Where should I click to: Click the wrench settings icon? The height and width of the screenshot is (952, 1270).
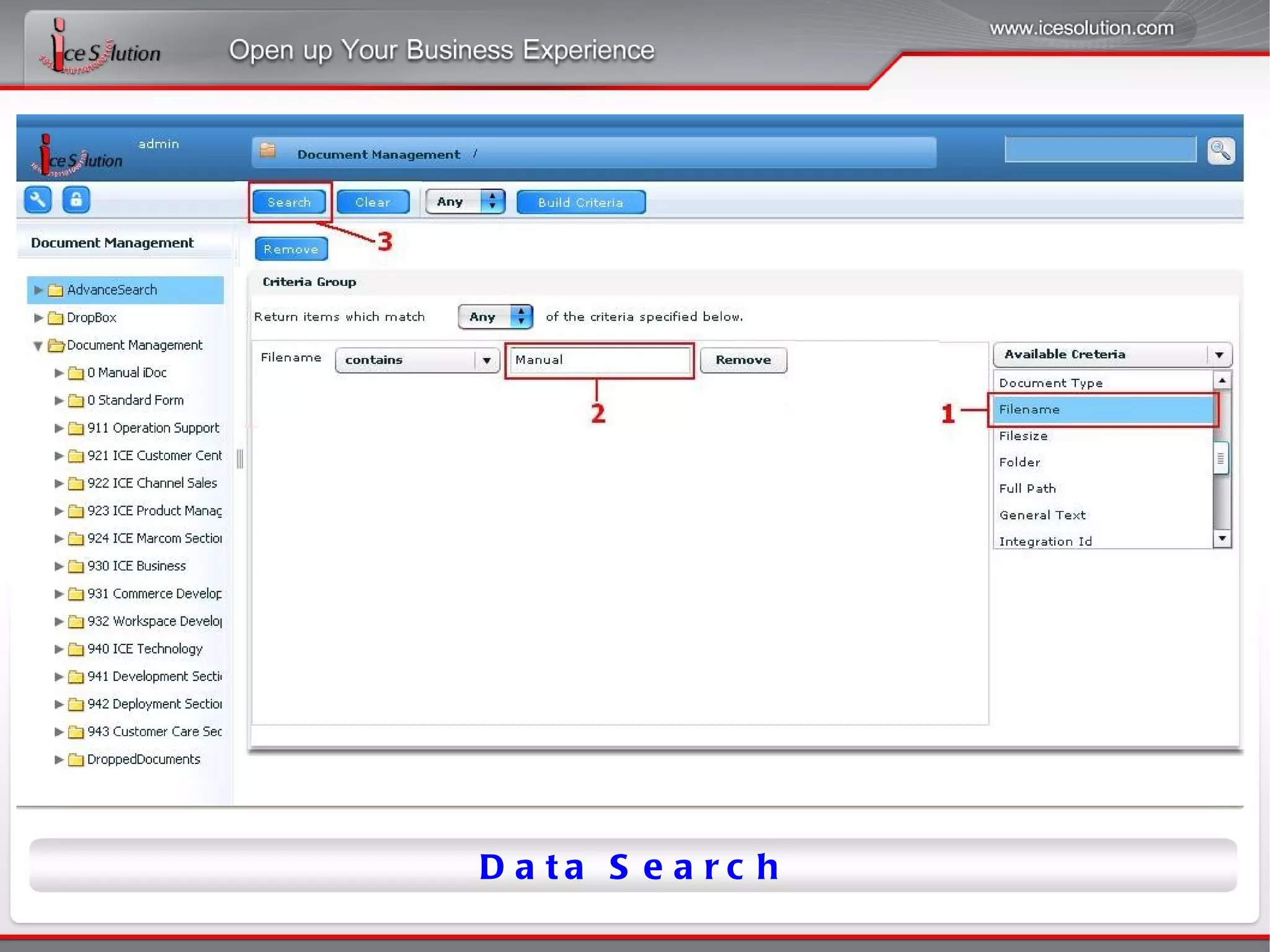(37, 200)
